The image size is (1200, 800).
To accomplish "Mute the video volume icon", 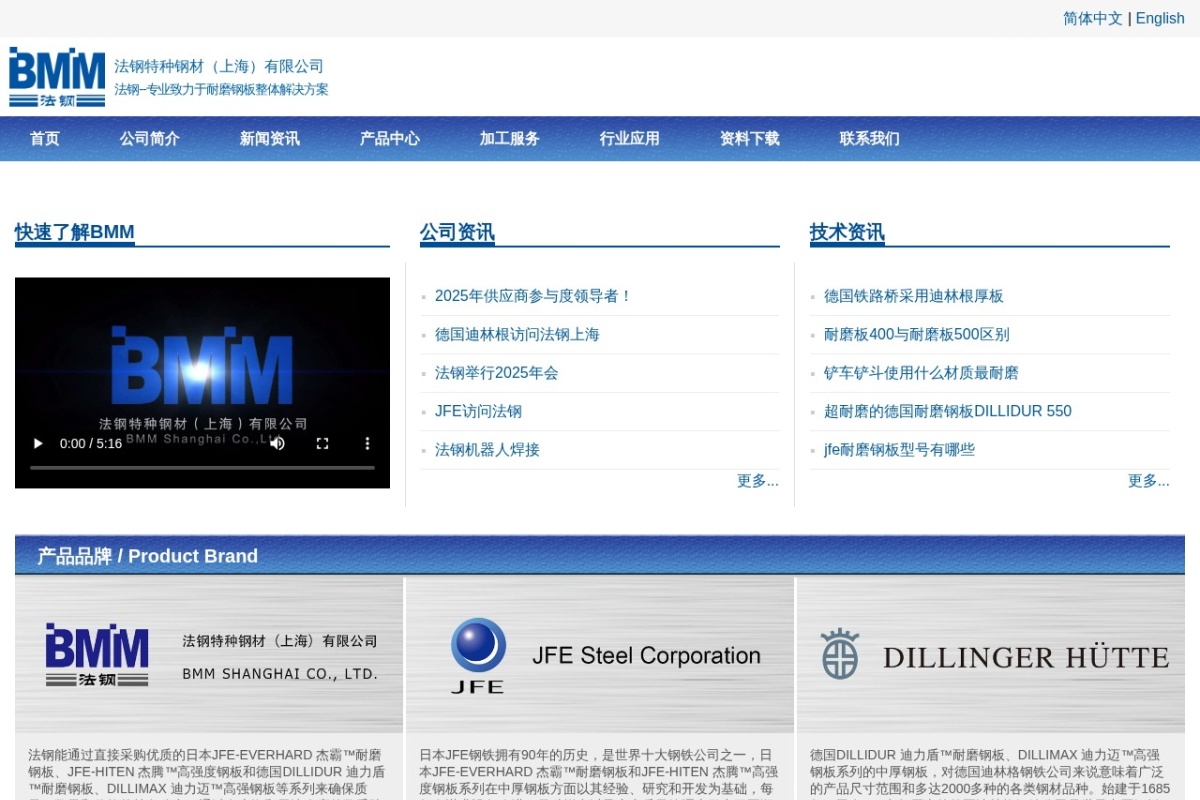I will 278,443.
